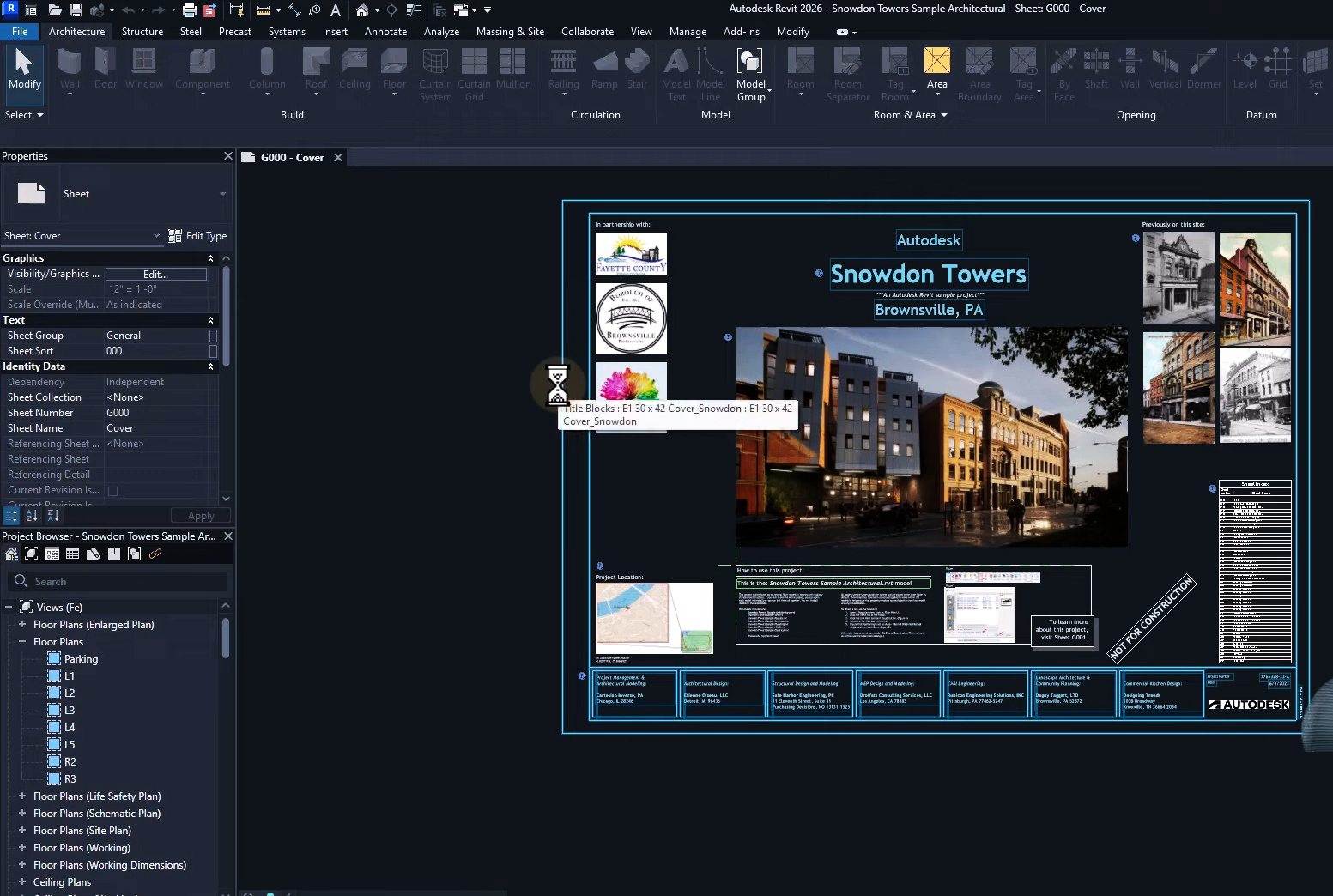Viewport: 1333px width, 896px height.
Task: Close the Properties palette
Action: point(227,156)
